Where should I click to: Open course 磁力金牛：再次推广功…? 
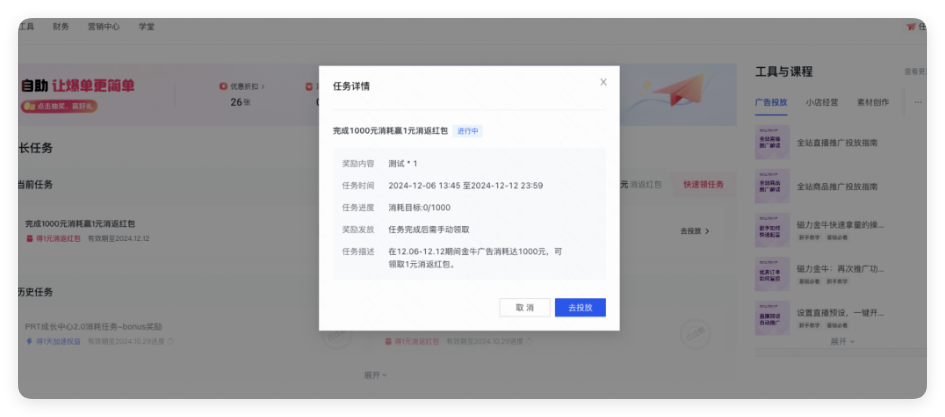(840, 269)
